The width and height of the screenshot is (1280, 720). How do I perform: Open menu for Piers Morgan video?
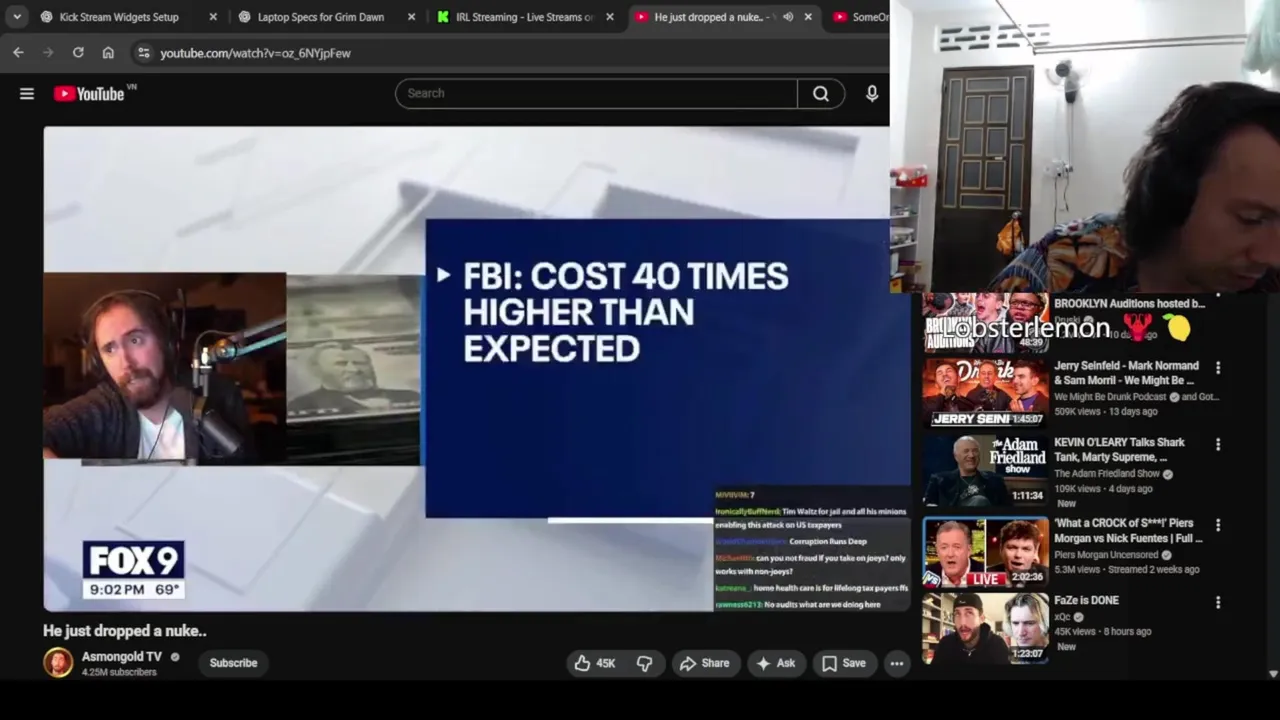click(x=1218, y=525)
